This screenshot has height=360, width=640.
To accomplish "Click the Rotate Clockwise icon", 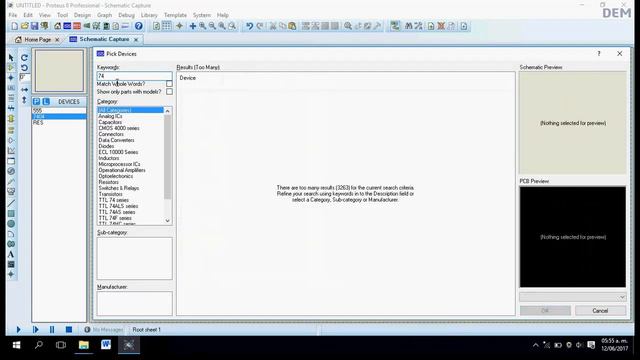I will [24, 58].
